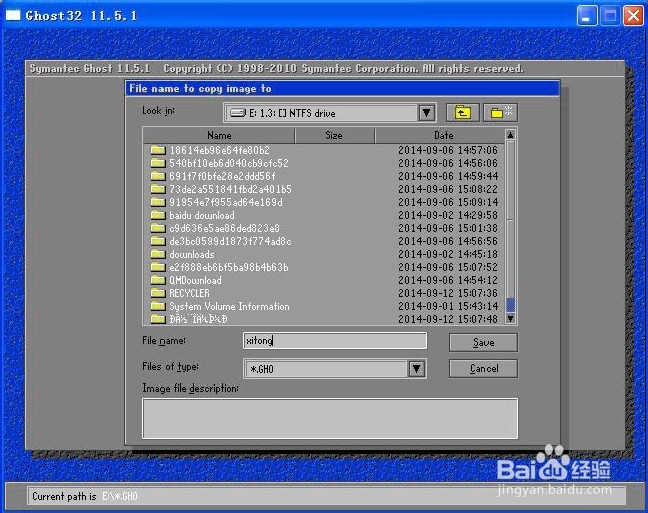Click the Ghost32 window title bar icon

coord(13,15)
